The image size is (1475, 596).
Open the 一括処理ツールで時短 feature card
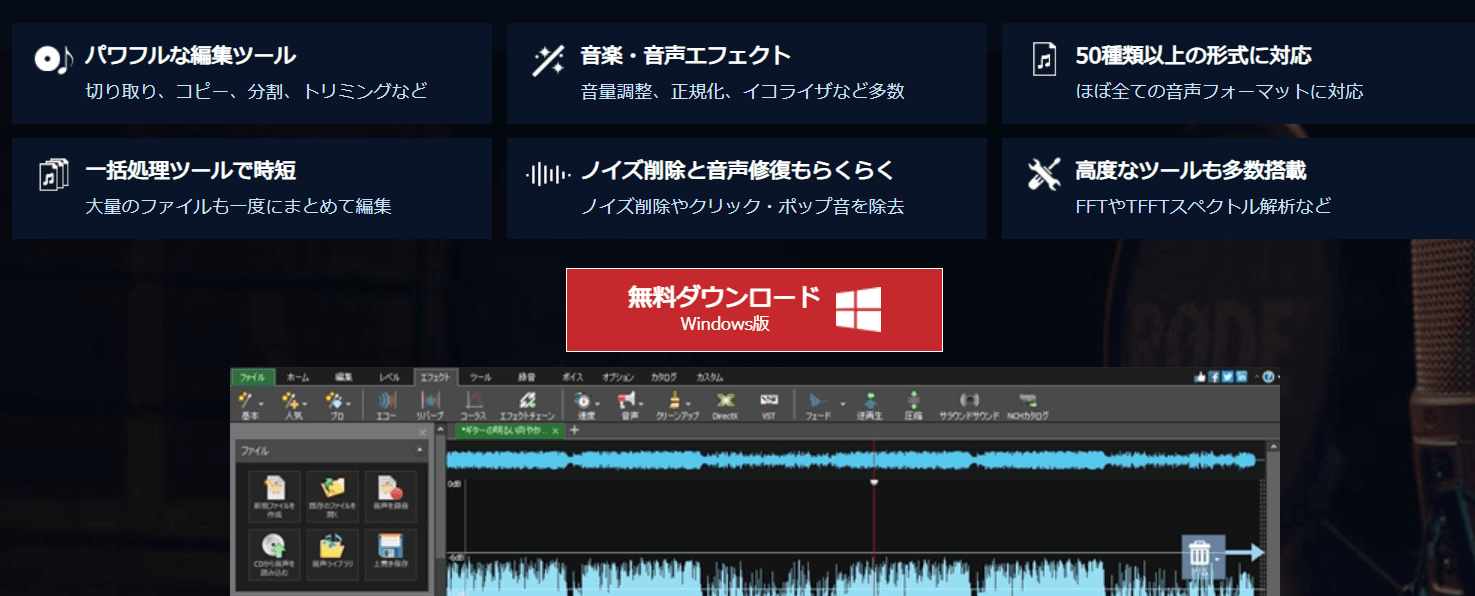tap(252, 188)
